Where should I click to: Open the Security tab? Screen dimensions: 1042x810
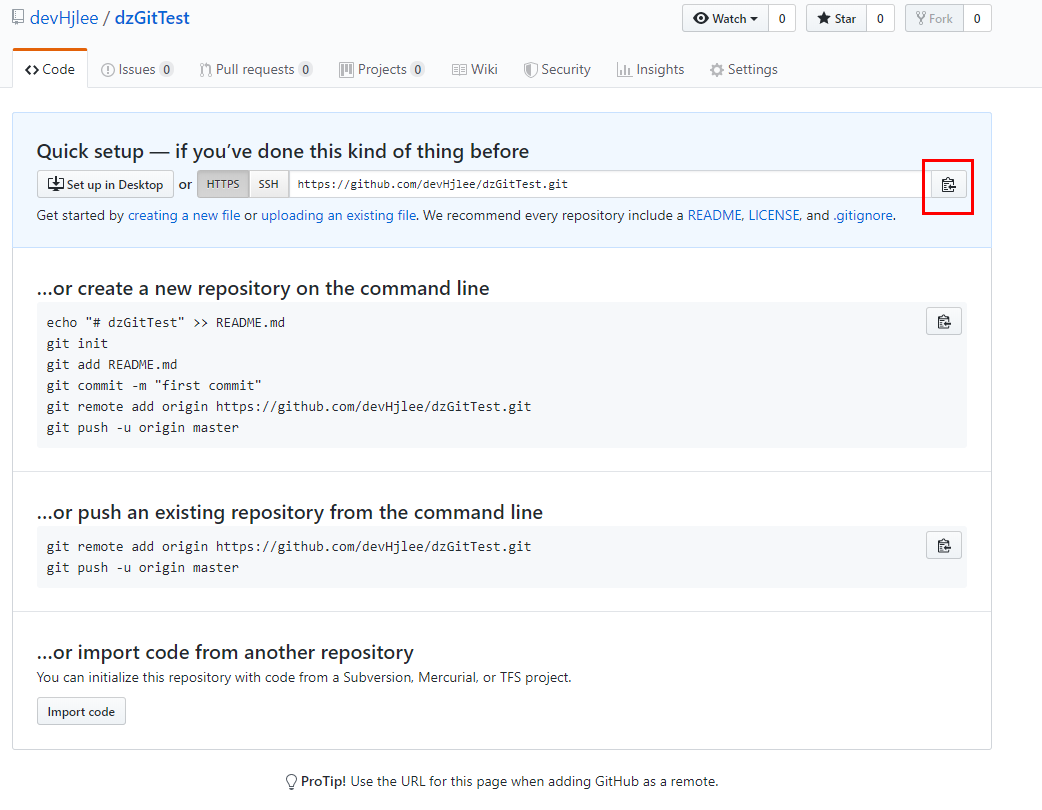(557, 69)
